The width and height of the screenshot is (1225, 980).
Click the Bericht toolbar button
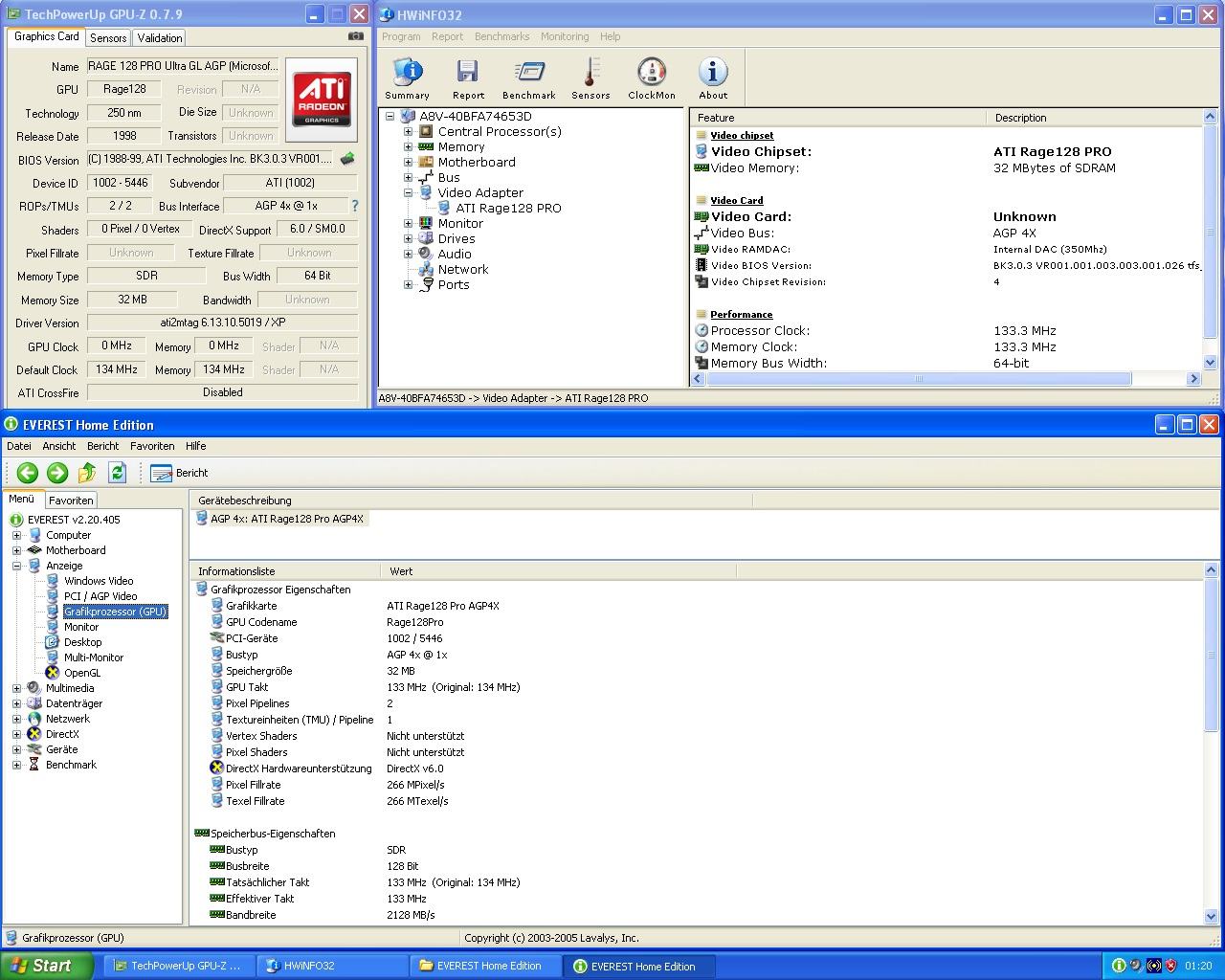[180, 473]
